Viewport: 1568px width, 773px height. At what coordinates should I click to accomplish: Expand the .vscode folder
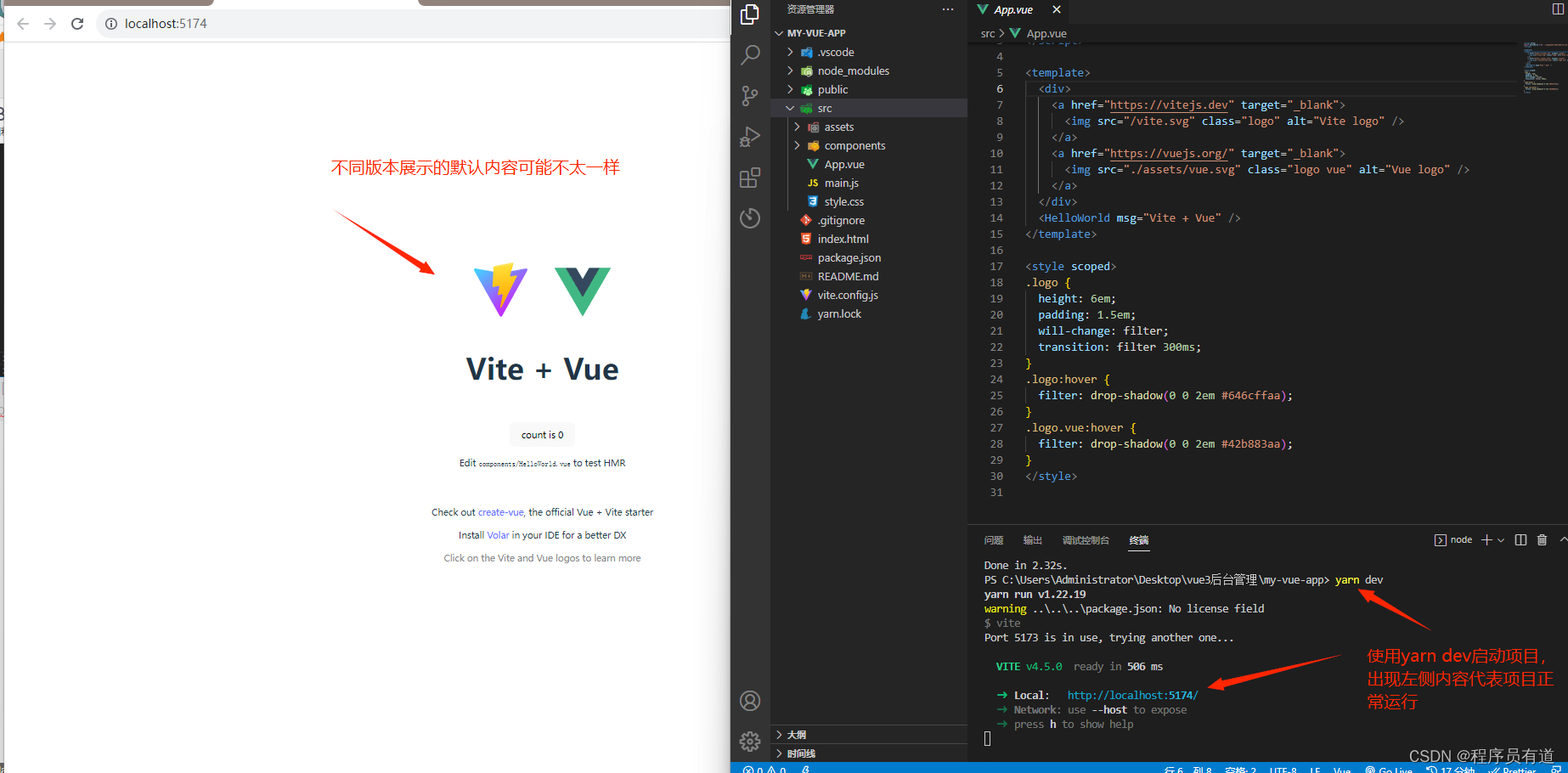(790, 52)
